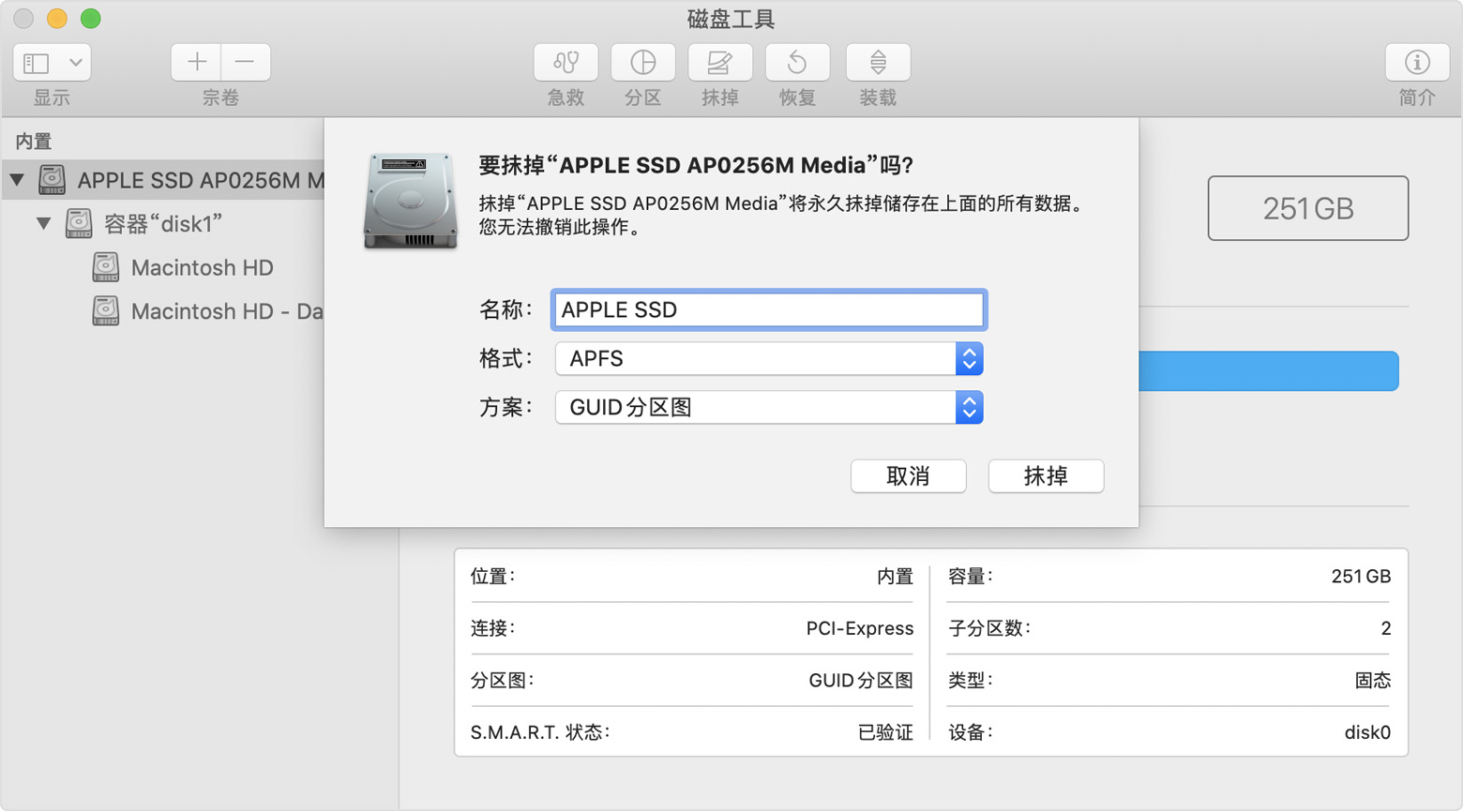Select Macintosh HD in the sidebar
Screen dimensions: 1463x812
point(203,267)
